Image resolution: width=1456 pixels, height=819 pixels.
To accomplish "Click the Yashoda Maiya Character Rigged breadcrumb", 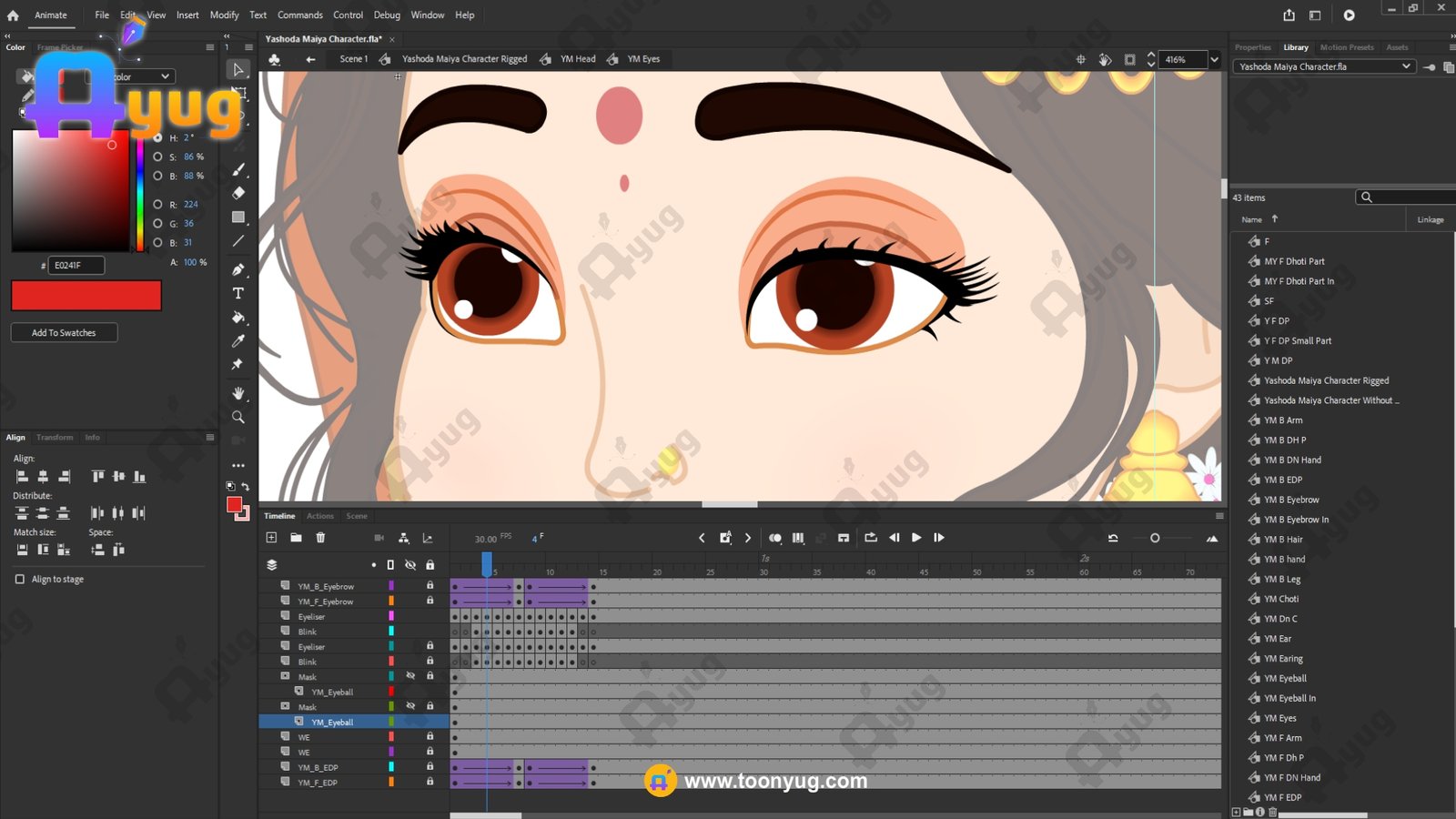I will click(464, 59).
